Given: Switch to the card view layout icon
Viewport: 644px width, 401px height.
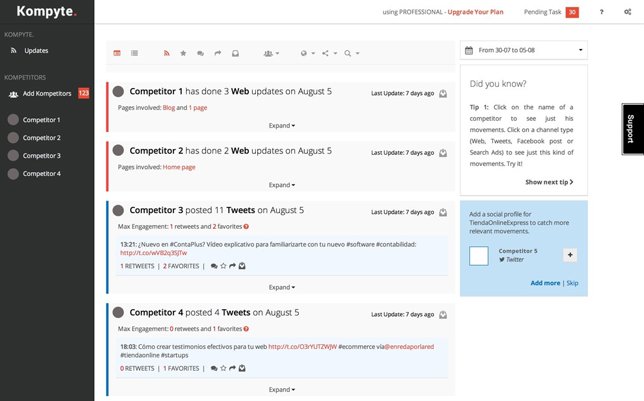Looking at the screenshot, I should (x=117, y=53).
